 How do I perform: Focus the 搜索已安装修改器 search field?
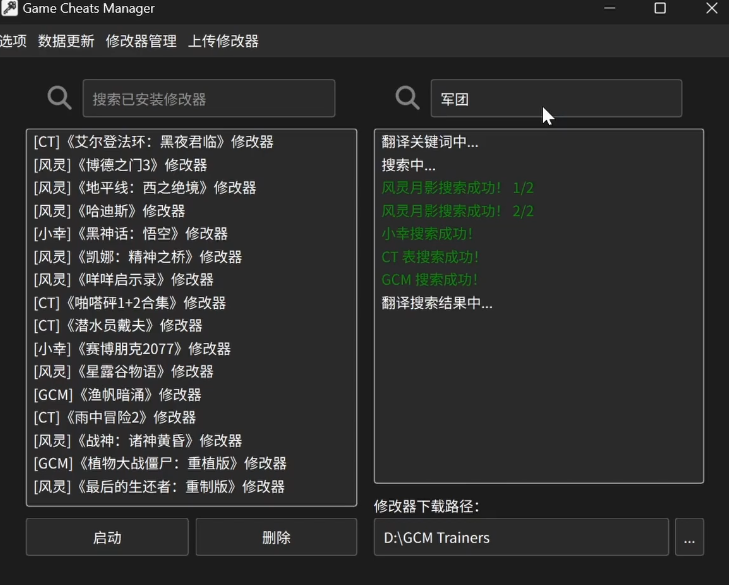coord(209,98)
